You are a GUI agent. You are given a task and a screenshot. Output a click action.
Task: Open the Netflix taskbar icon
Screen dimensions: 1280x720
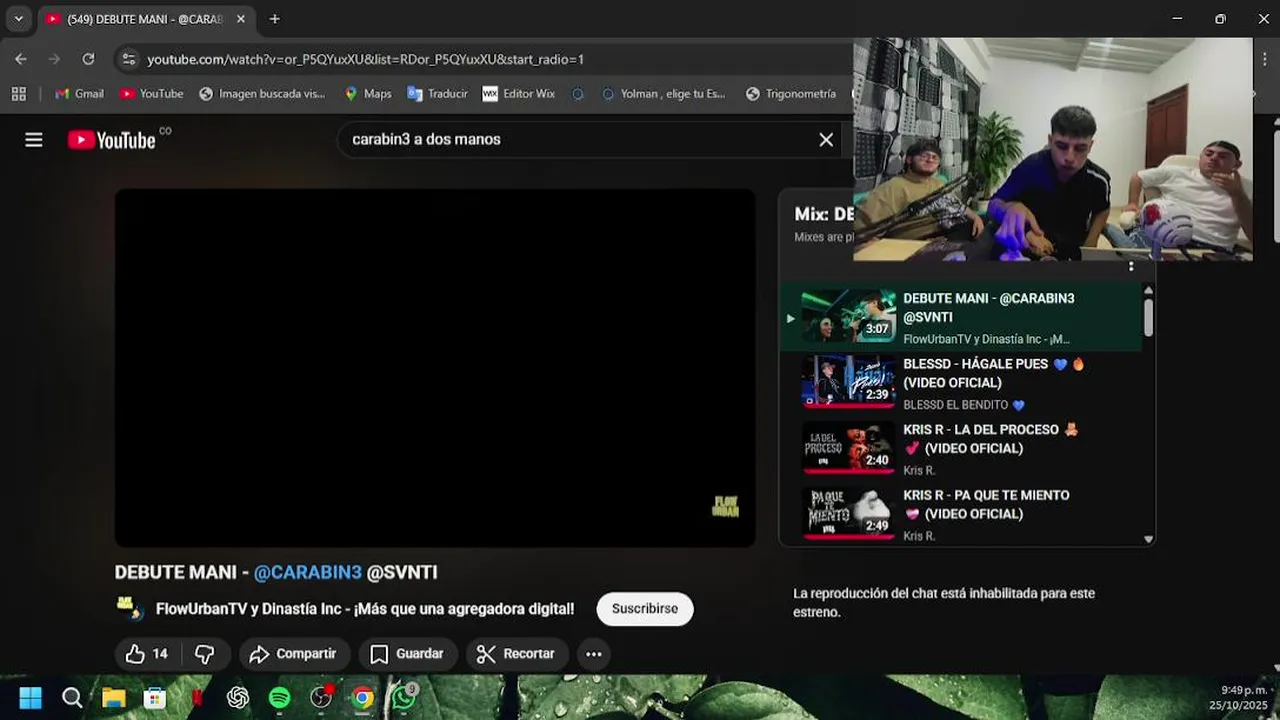pos(197,697)
